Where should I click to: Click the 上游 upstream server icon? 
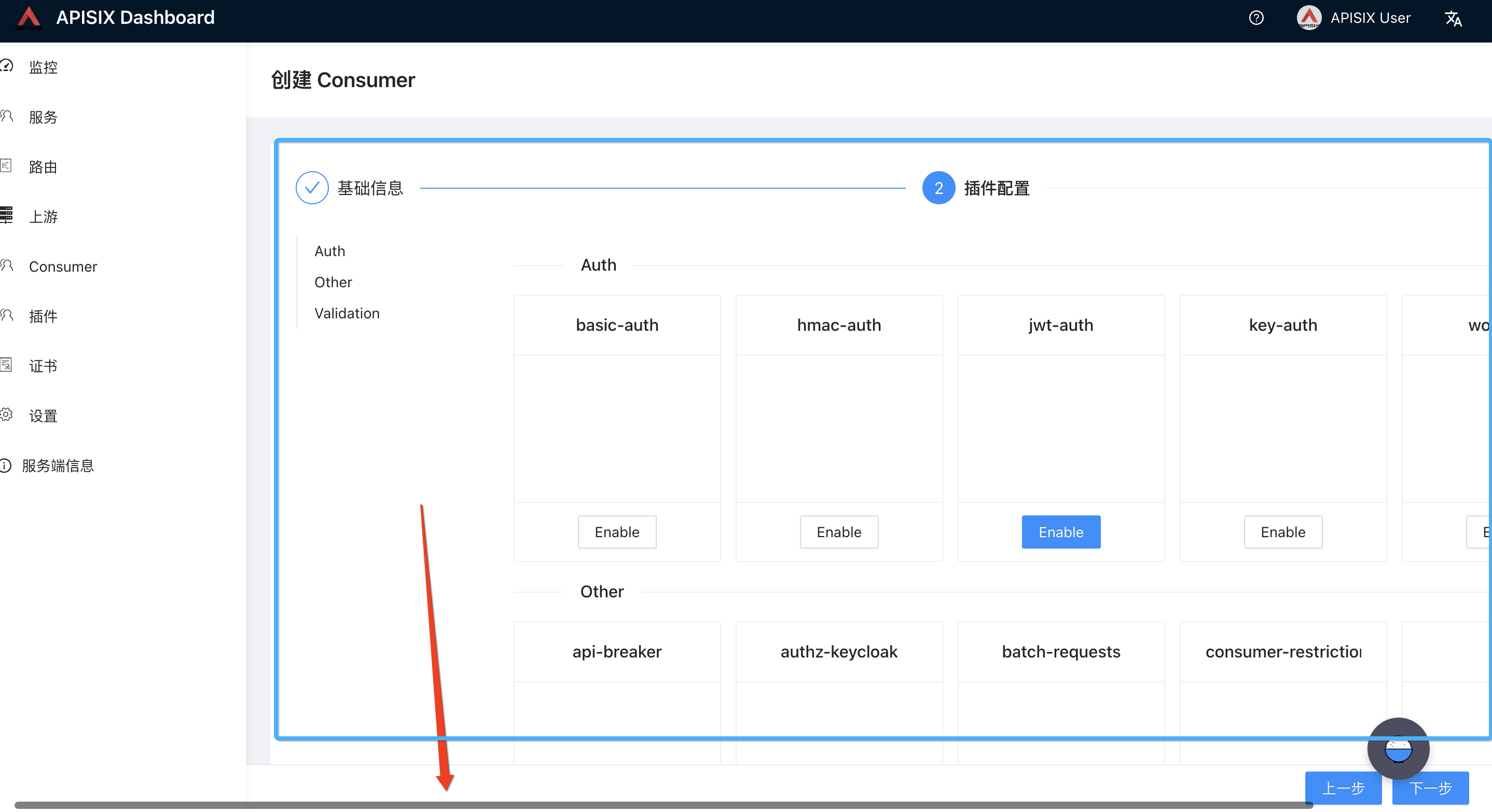pyautogui.click(x=6, y=216)
